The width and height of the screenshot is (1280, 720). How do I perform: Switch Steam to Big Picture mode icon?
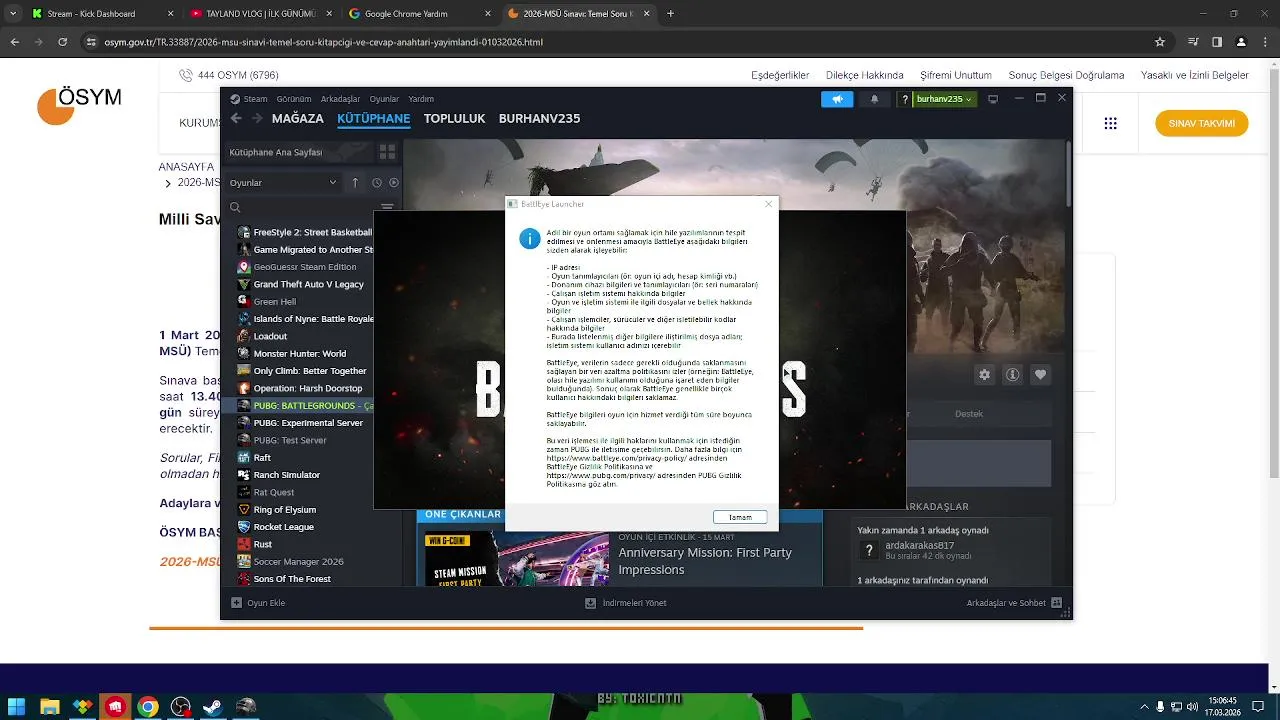point(993,99)
